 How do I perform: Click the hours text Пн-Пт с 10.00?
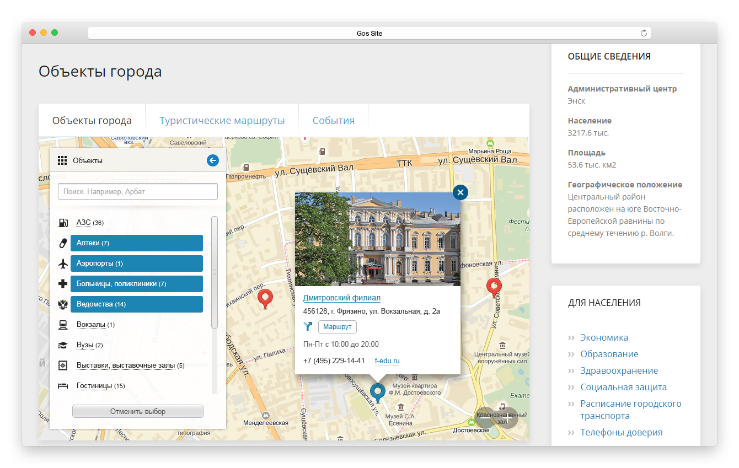(341, 345)
